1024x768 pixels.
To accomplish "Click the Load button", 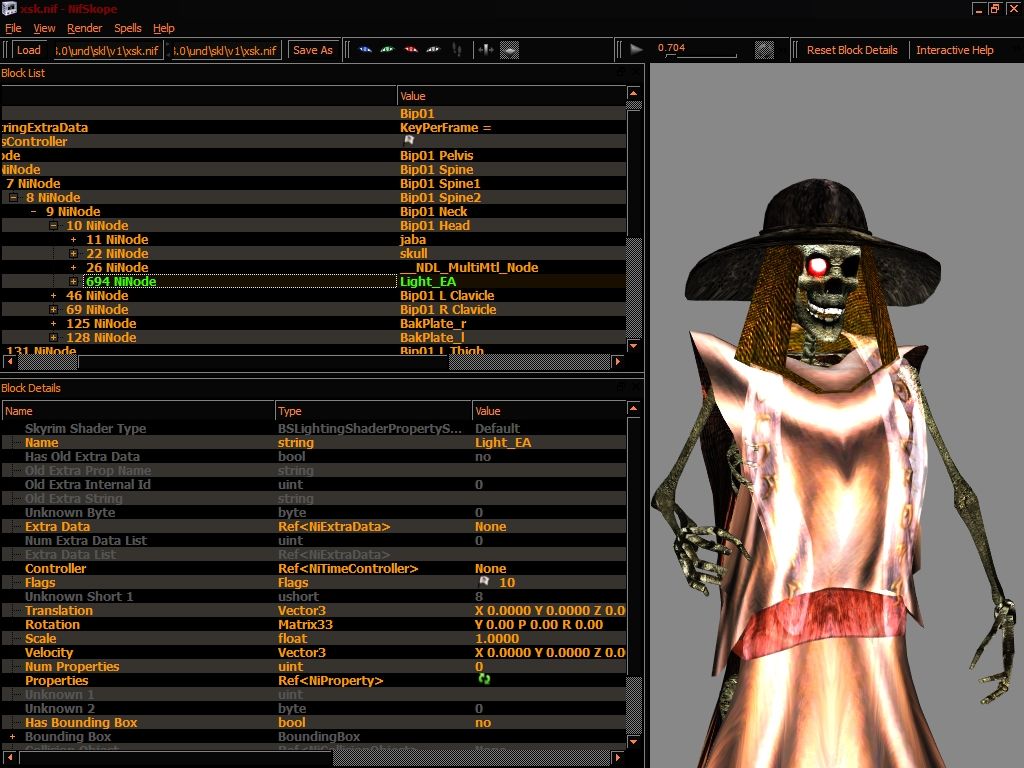I will pyautogui.click(x=29, y=50).
